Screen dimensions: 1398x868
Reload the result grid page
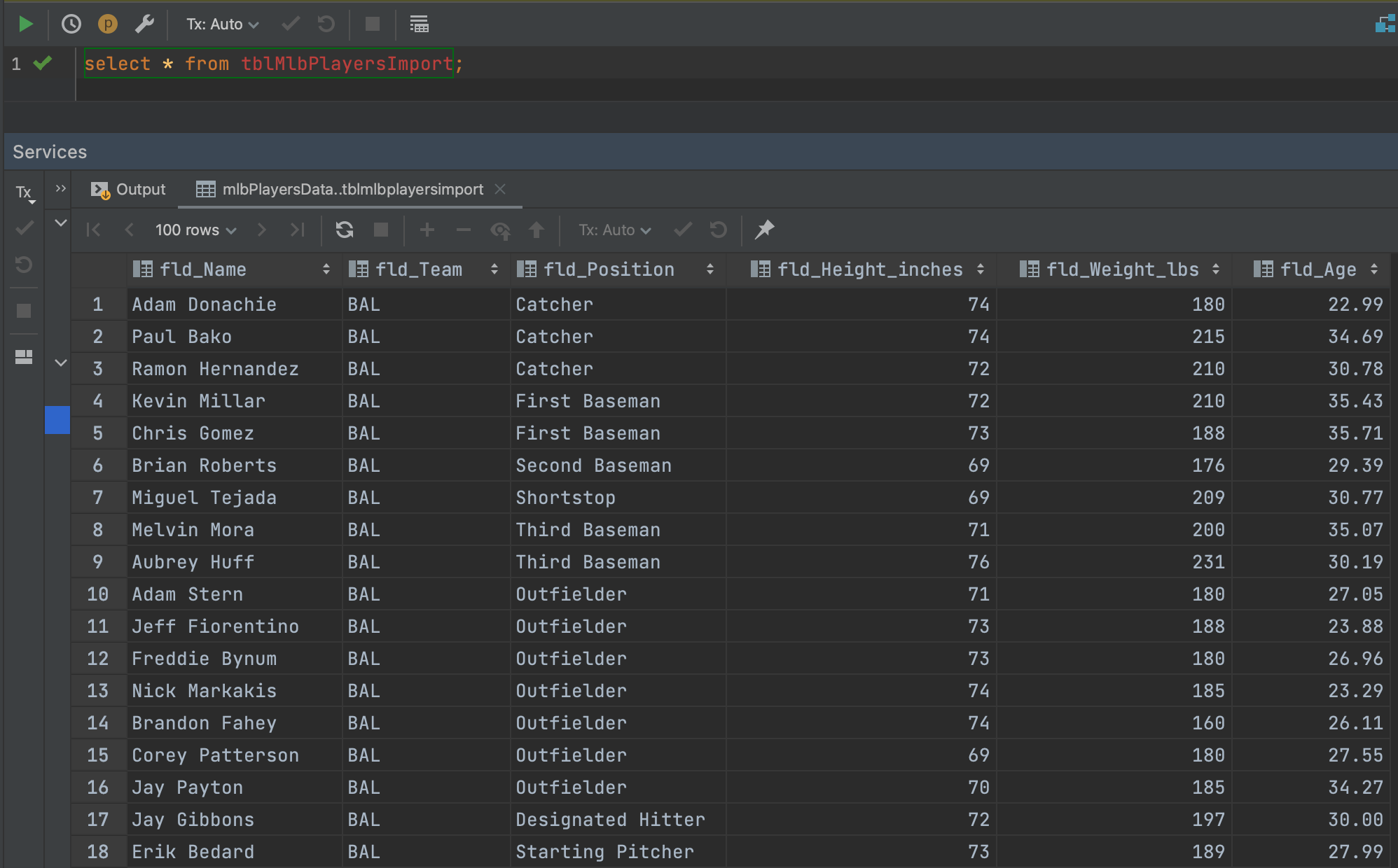tap(344, 230)
